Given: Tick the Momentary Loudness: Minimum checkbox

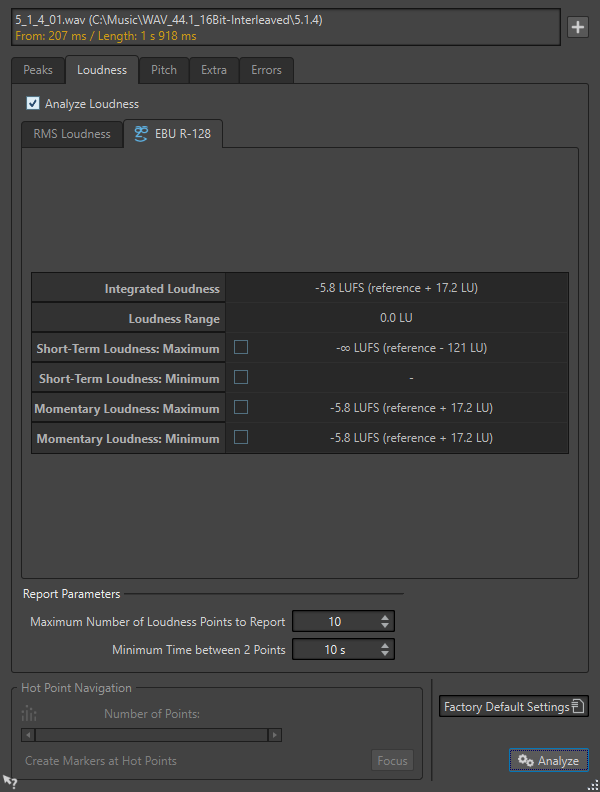Looking at the screenshot, I should [240, 437].
